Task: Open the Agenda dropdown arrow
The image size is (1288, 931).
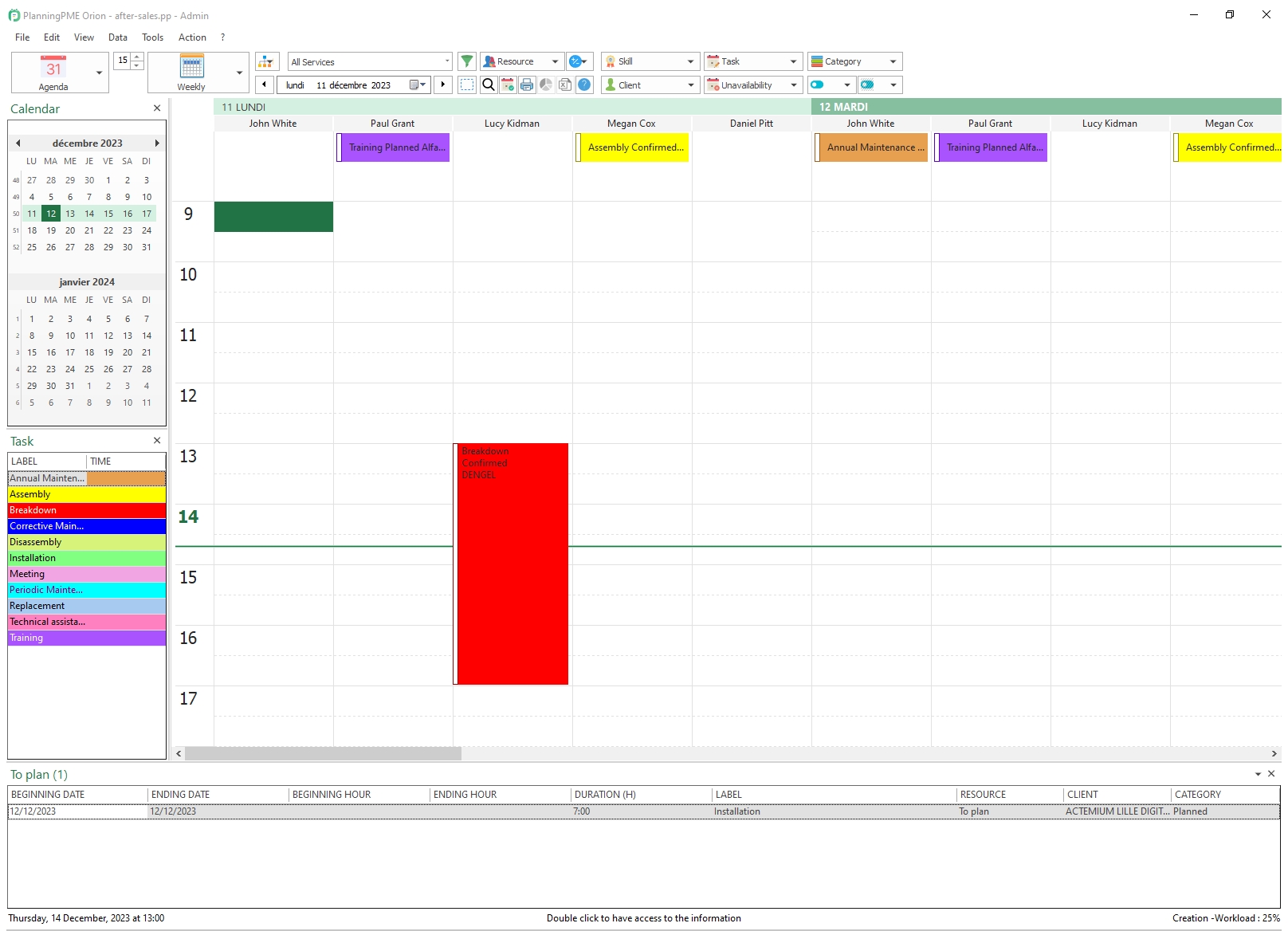Action: [99, 73]
